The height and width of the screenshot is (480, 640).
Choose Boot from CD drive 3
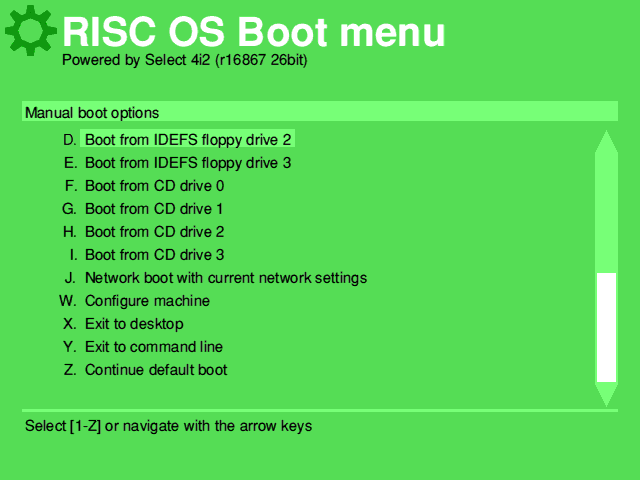(154, 255)
